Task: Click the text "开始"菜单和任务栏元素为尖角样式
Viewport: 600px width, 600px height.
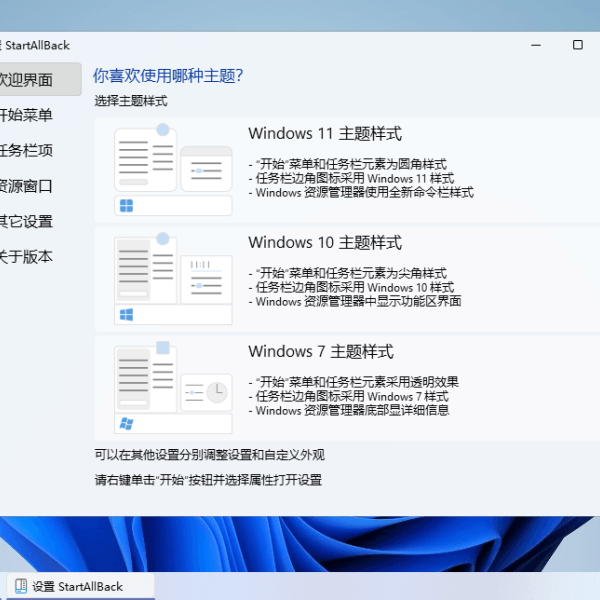Action: tap(351, 273)
